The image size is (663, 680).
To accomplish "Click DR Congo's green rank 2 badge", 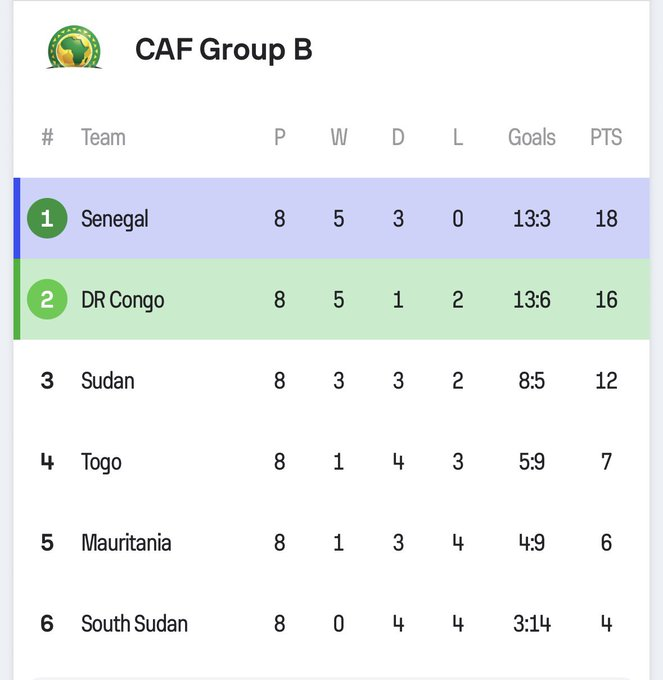I will [x=47, y=299].
